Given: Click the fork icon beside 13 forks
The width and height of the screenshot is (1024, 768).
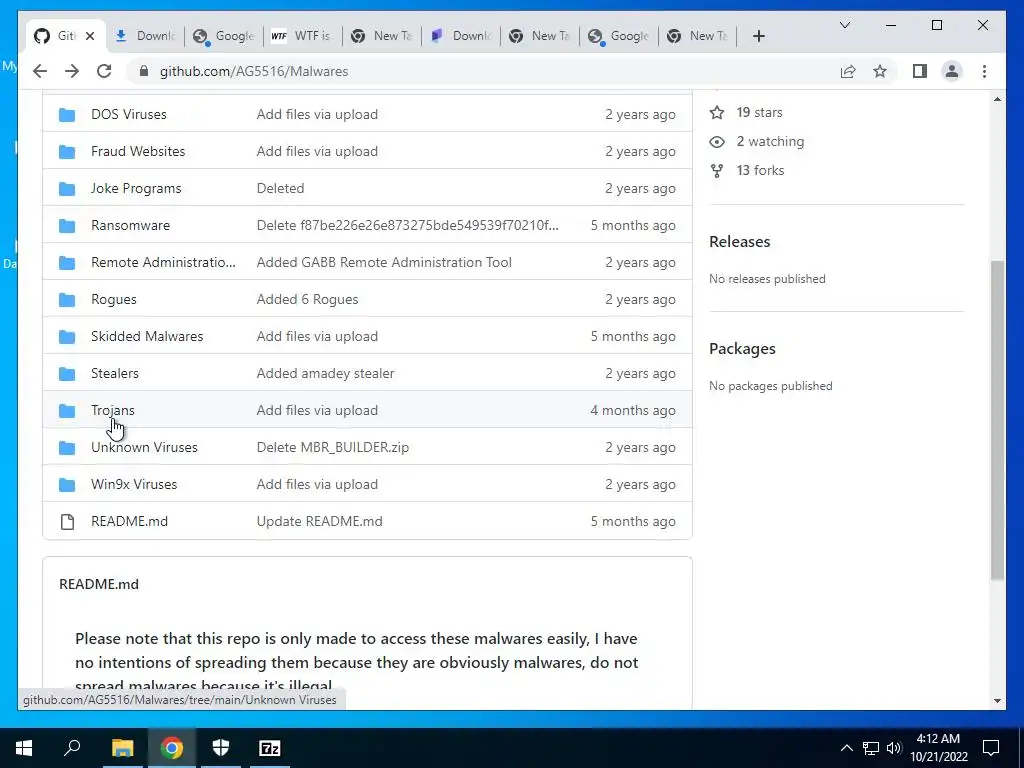Looking at the screenshot, I should click(717, 170).
